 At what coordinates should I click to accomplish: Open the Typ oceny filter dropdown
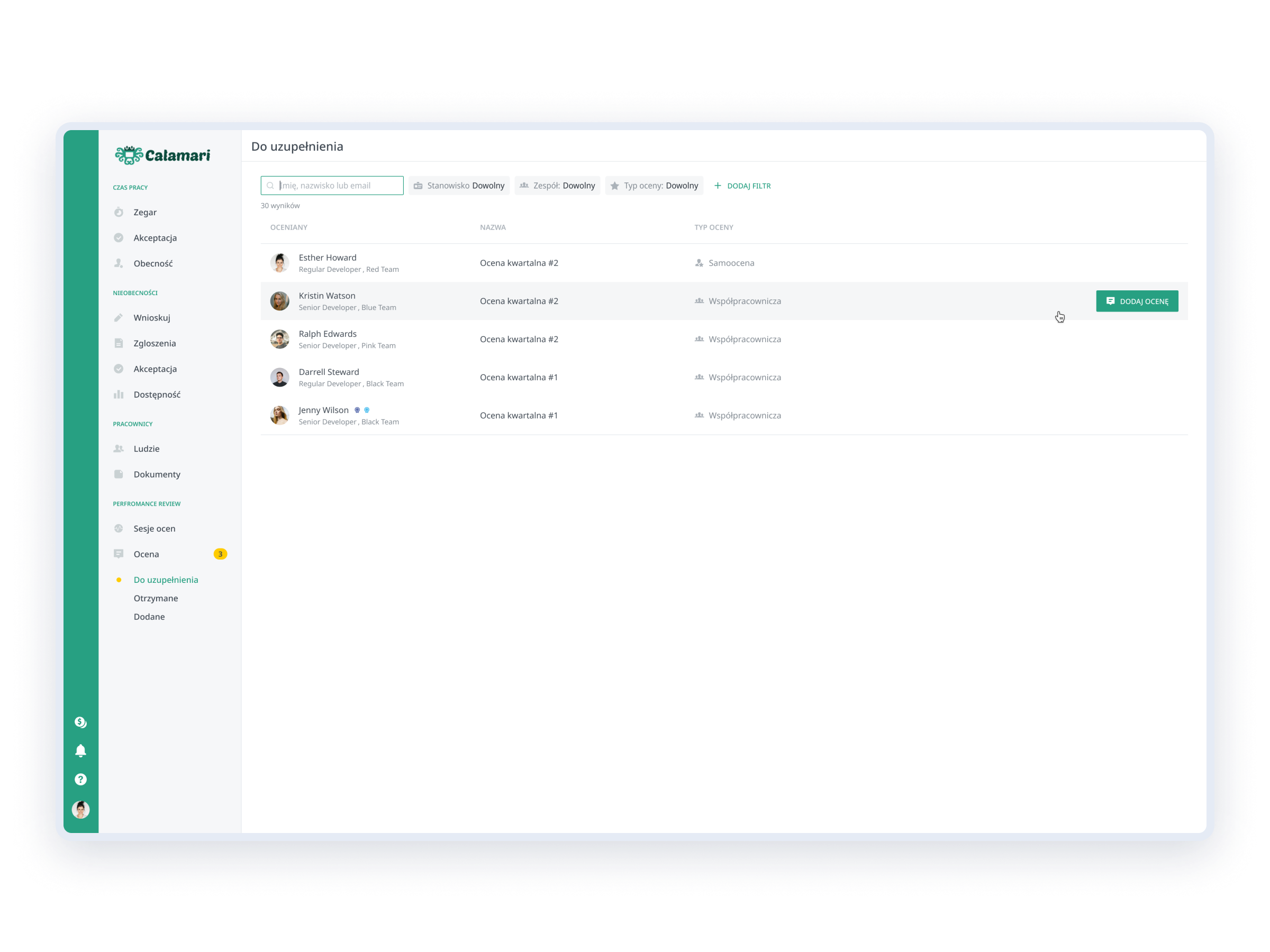pyautogui.click(x=654, y=186)
